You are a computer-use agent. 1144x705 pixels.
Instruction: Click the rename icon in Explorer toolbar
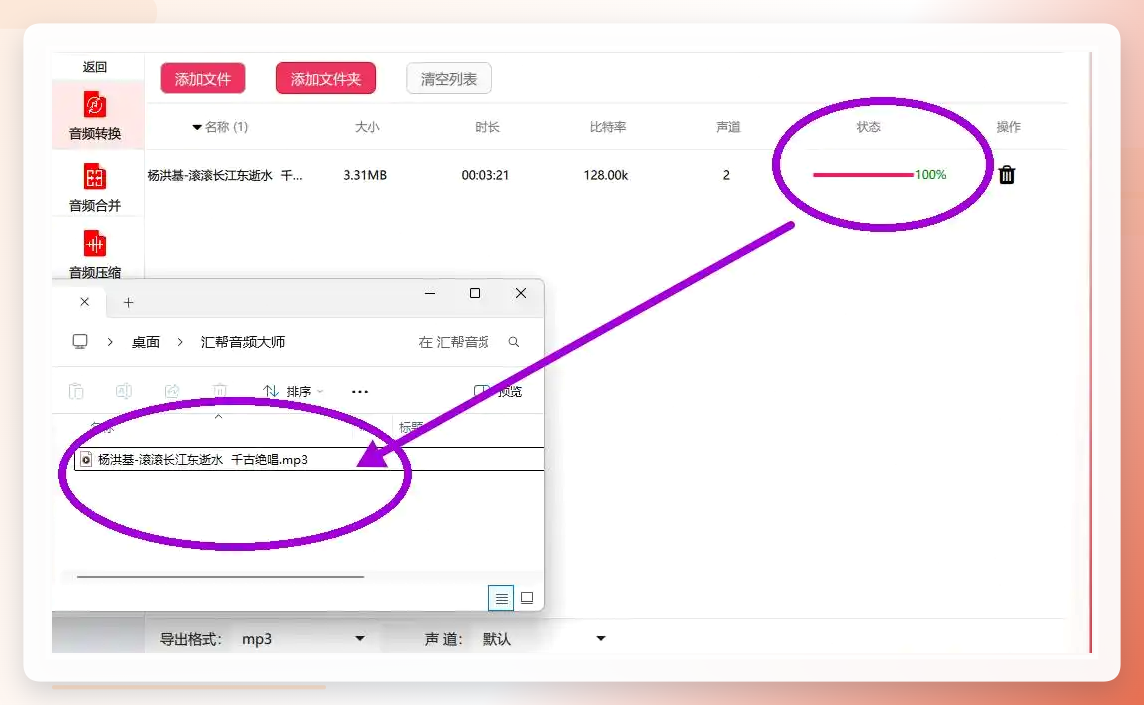click(124, 391)
